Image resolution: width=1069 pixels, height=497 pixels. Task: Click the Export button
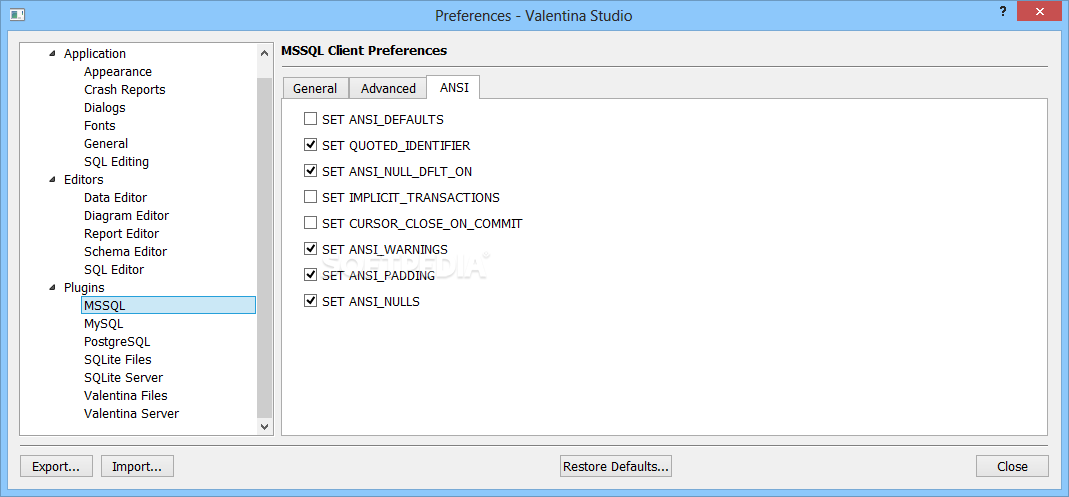coord(56,466)
